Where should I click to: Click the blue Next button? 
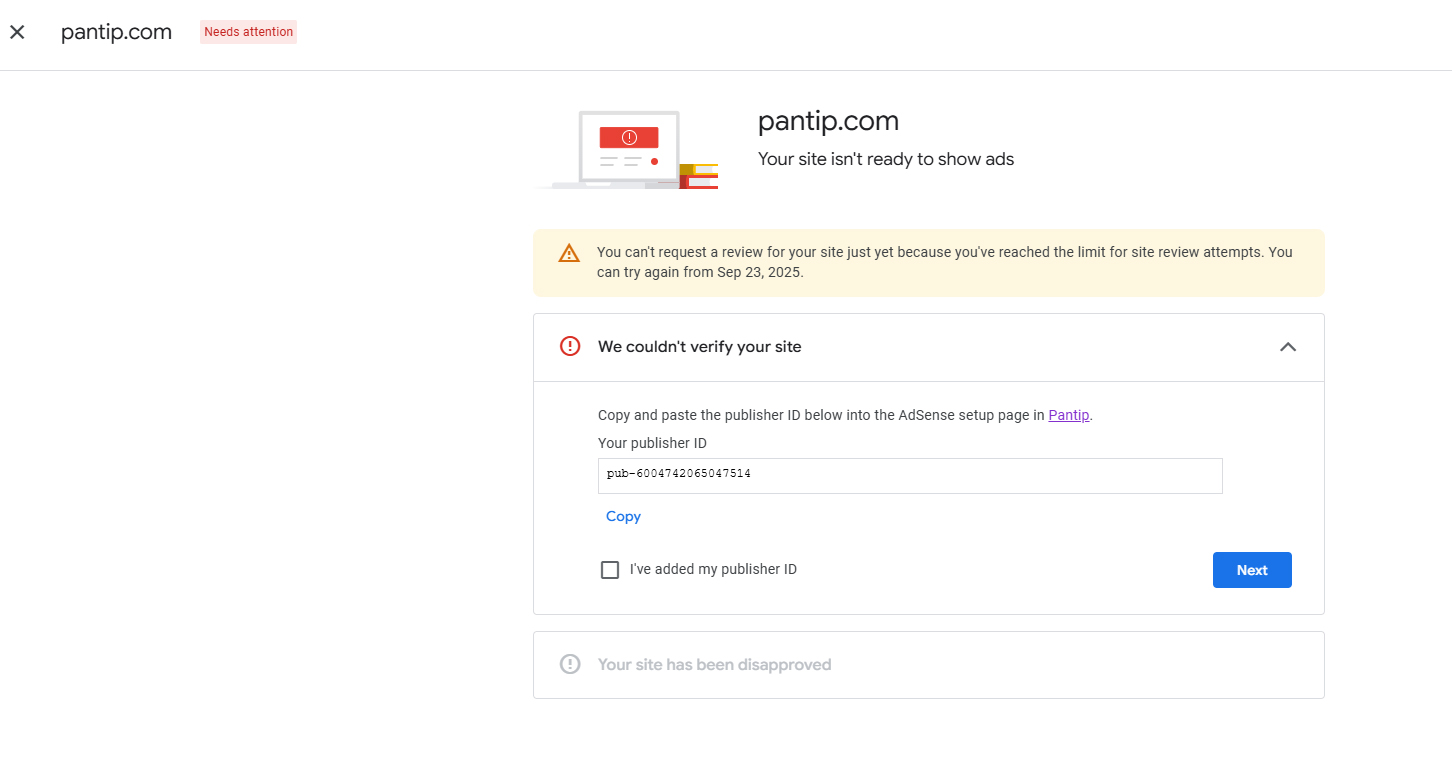pyautogui.click(x=1252, y=570)
